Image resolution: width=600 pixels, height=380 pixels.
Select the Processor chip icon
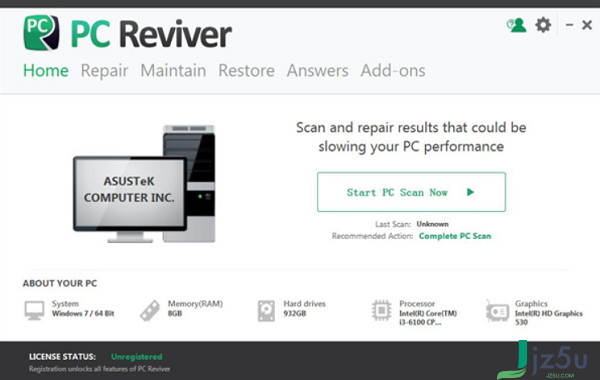point(382,310)
